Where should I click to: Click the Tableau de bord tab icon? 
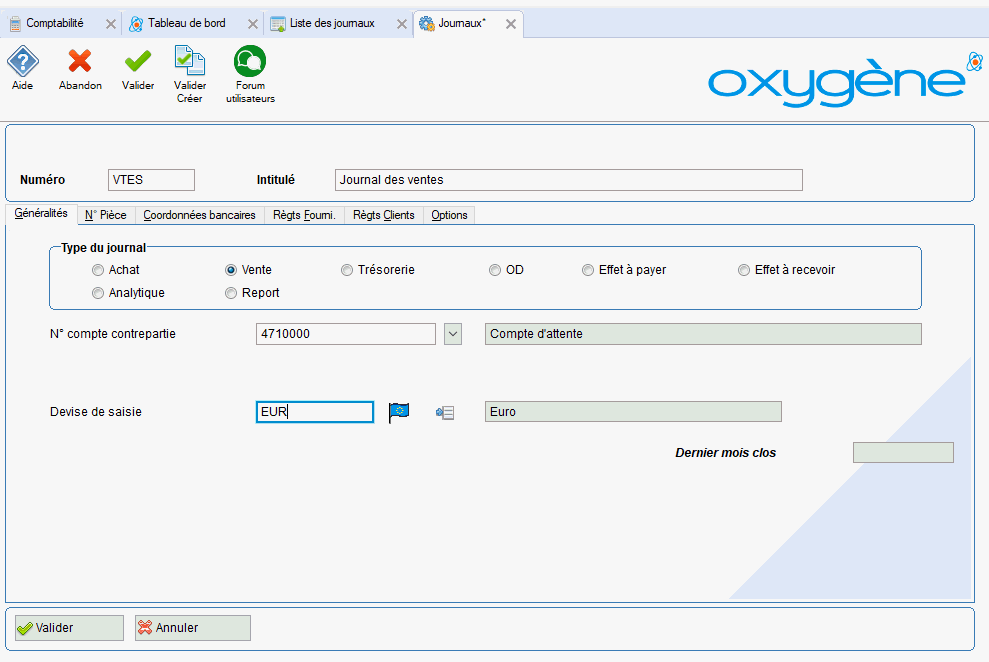[136, 24]
